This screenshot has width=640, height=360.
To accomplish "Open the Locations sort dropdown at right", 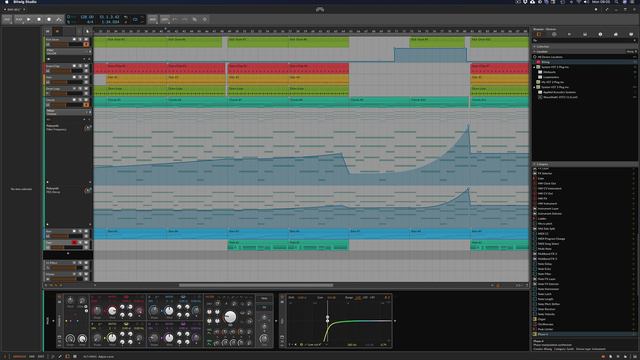I will point(631,52).
